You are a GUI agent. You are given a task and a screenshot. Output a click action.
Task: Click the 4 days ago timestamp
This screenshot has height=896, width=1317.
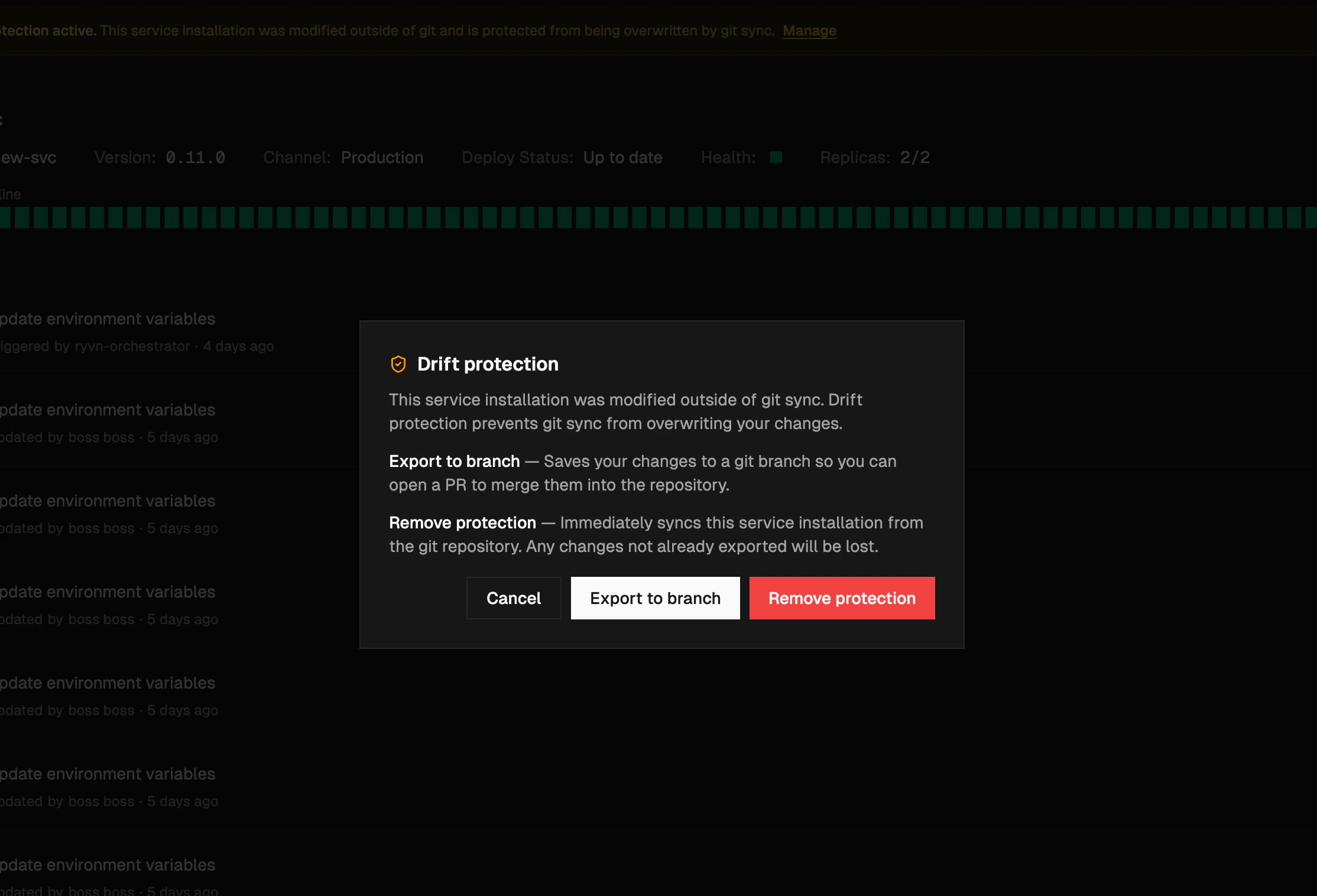pos(239,346)
